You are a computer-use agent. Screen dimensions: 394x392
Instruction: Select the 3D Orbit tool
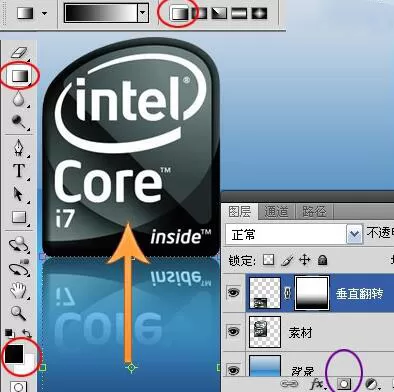click(x=19, y=268)
